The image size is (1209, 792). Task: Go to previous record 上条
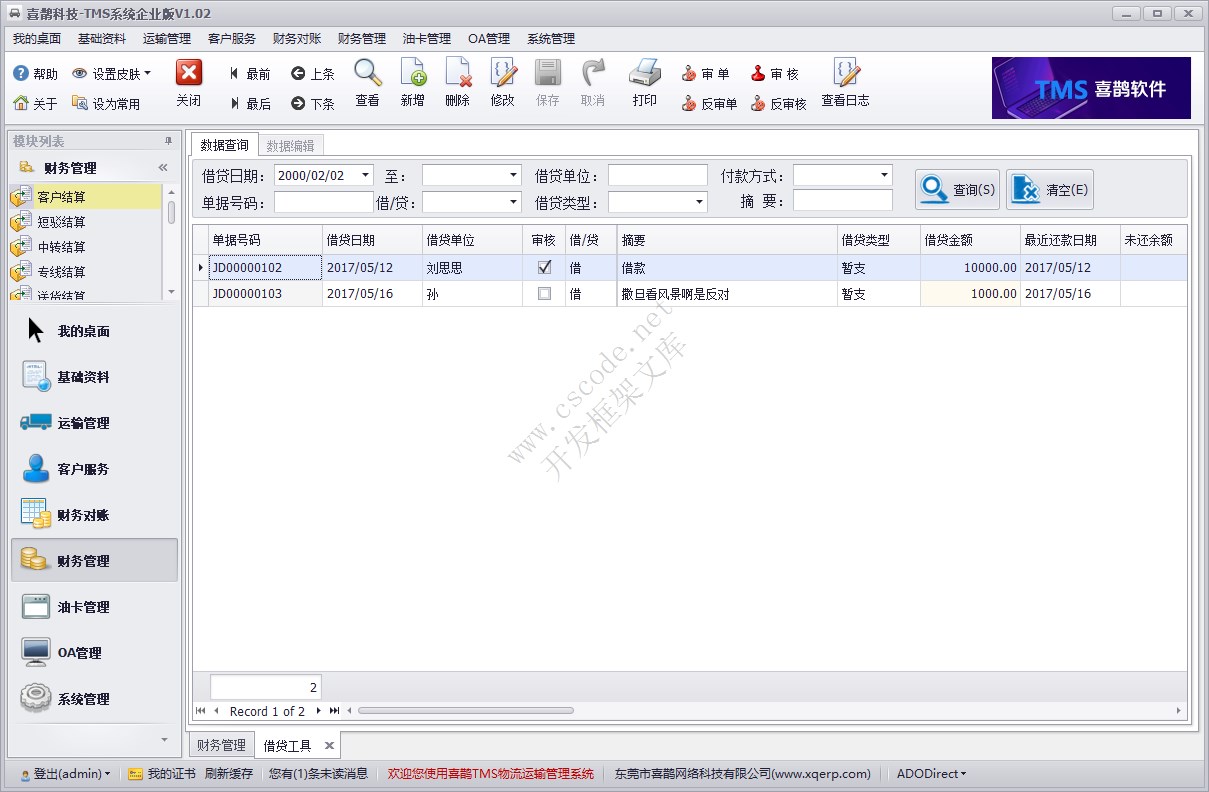[313, 74]
